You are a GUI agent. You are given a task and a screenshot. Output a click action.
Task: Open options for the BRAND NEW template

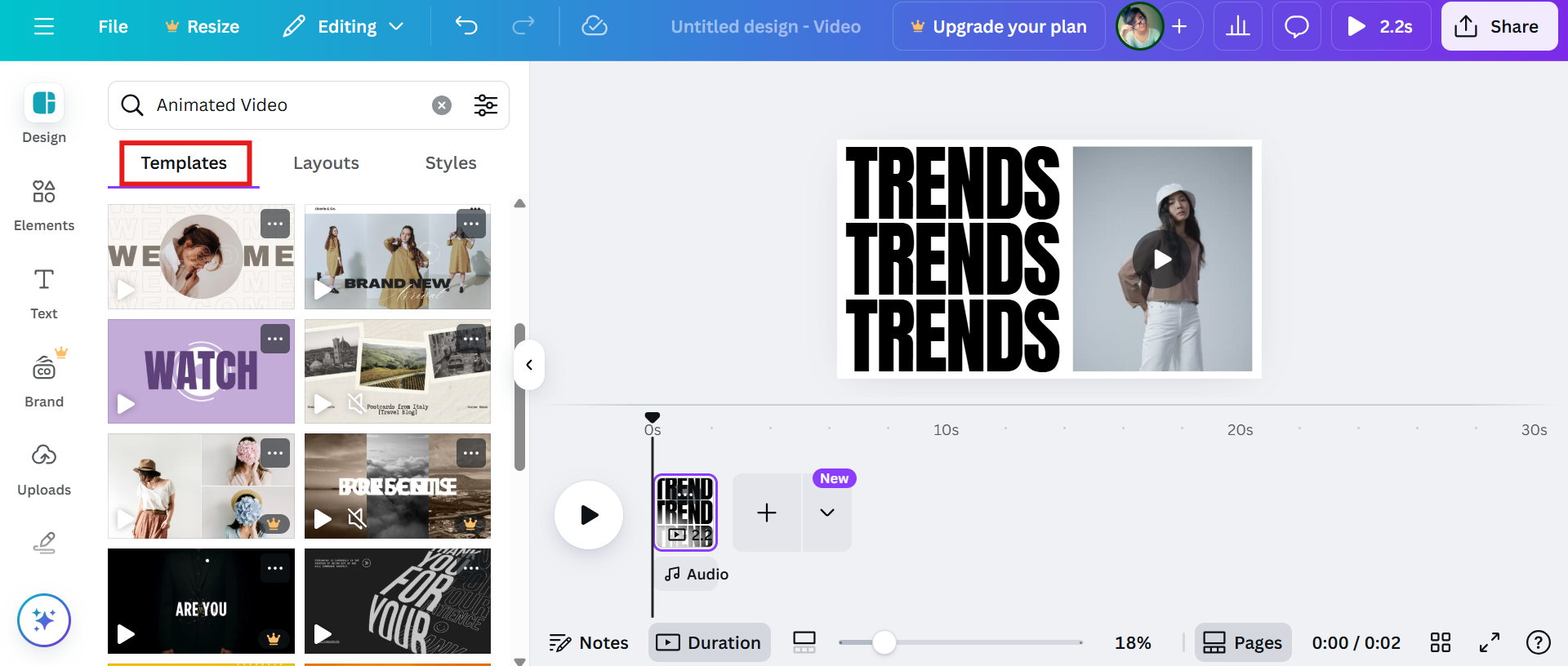pyautogui.click(x=471, y=224)
